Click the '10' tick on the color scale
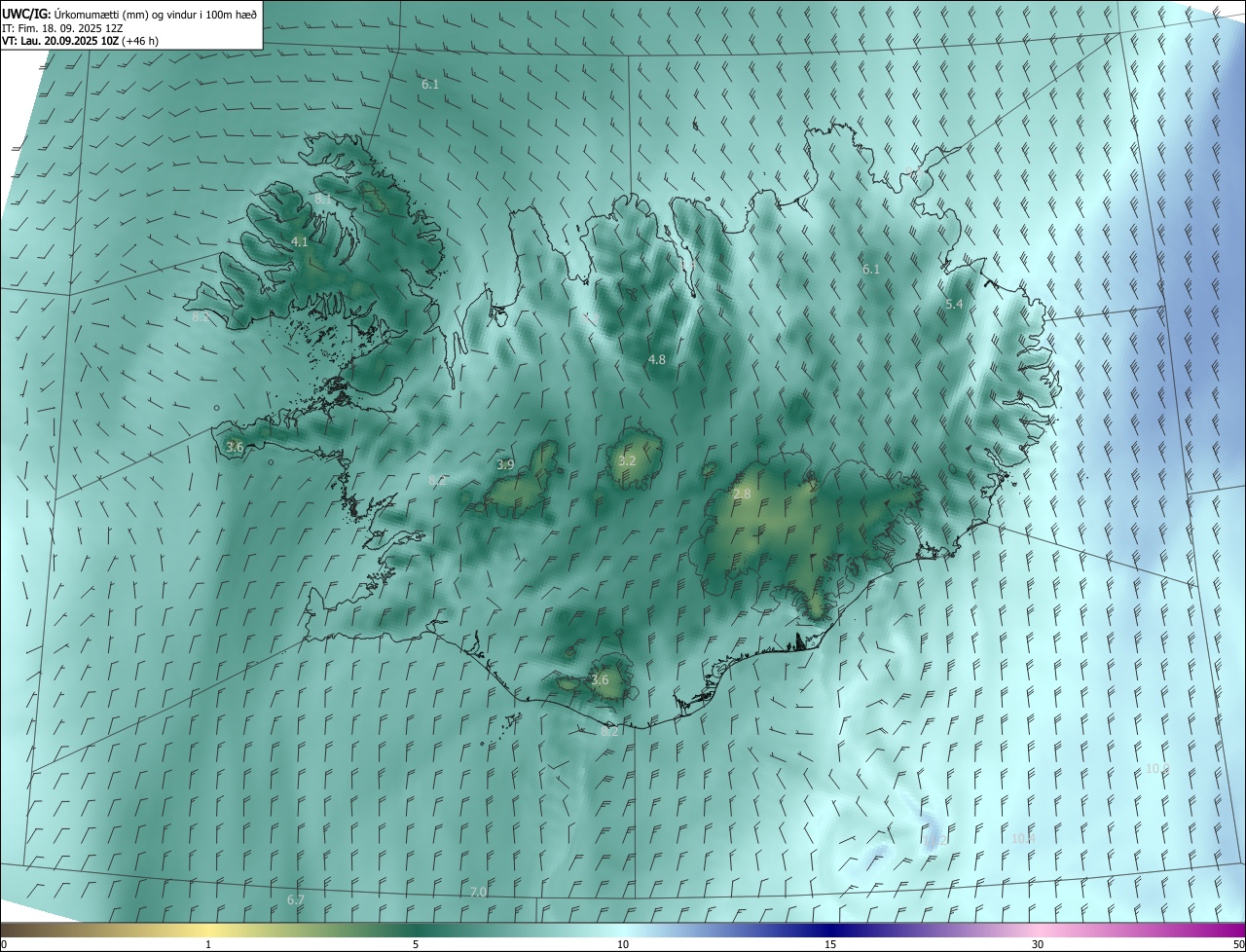Screen dimensions: 1246x952 (x=623, y=944)
